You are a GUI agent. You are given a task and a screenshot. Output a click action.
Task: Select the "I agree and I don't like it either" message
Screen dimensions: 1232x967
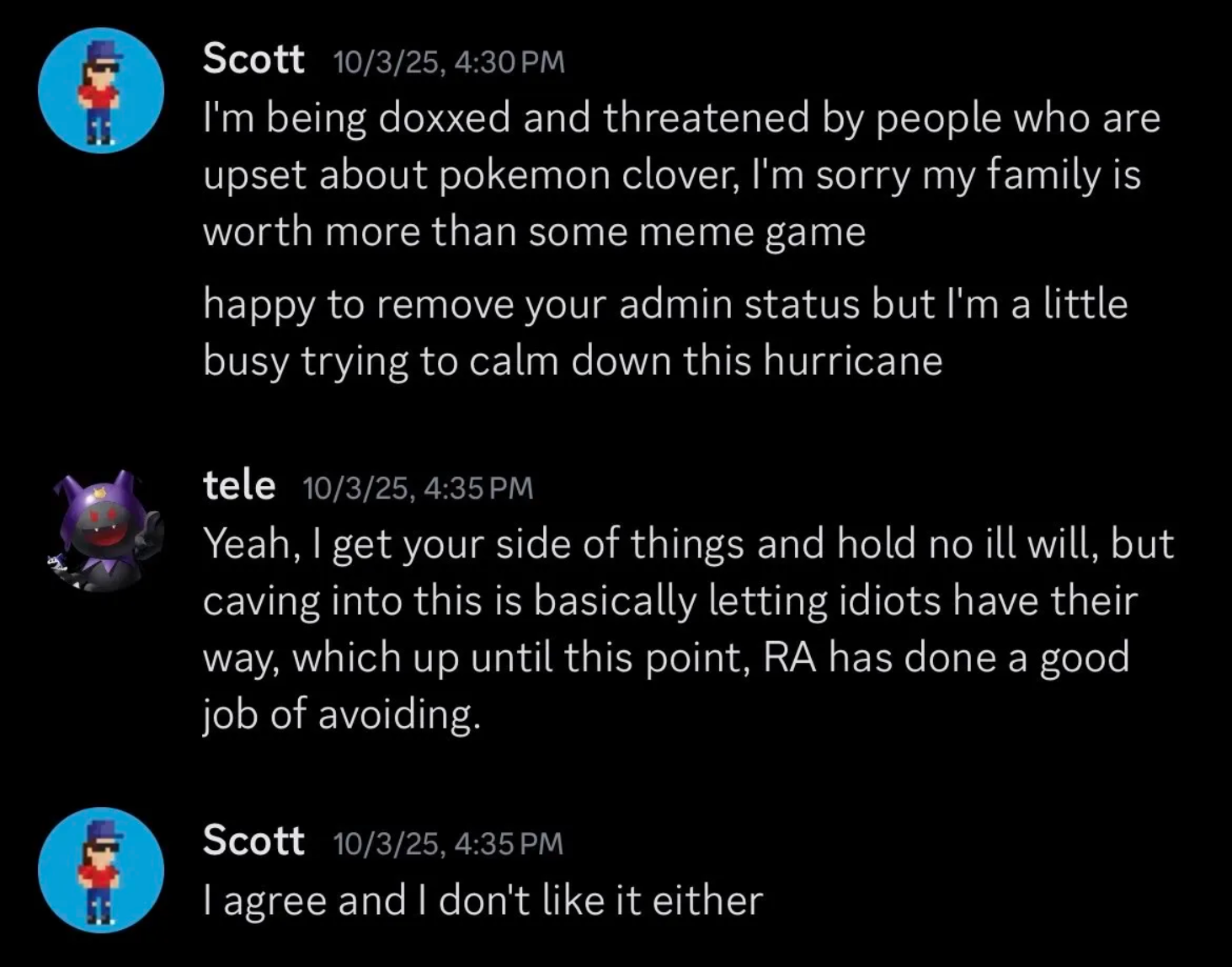(x=483, y=900)
